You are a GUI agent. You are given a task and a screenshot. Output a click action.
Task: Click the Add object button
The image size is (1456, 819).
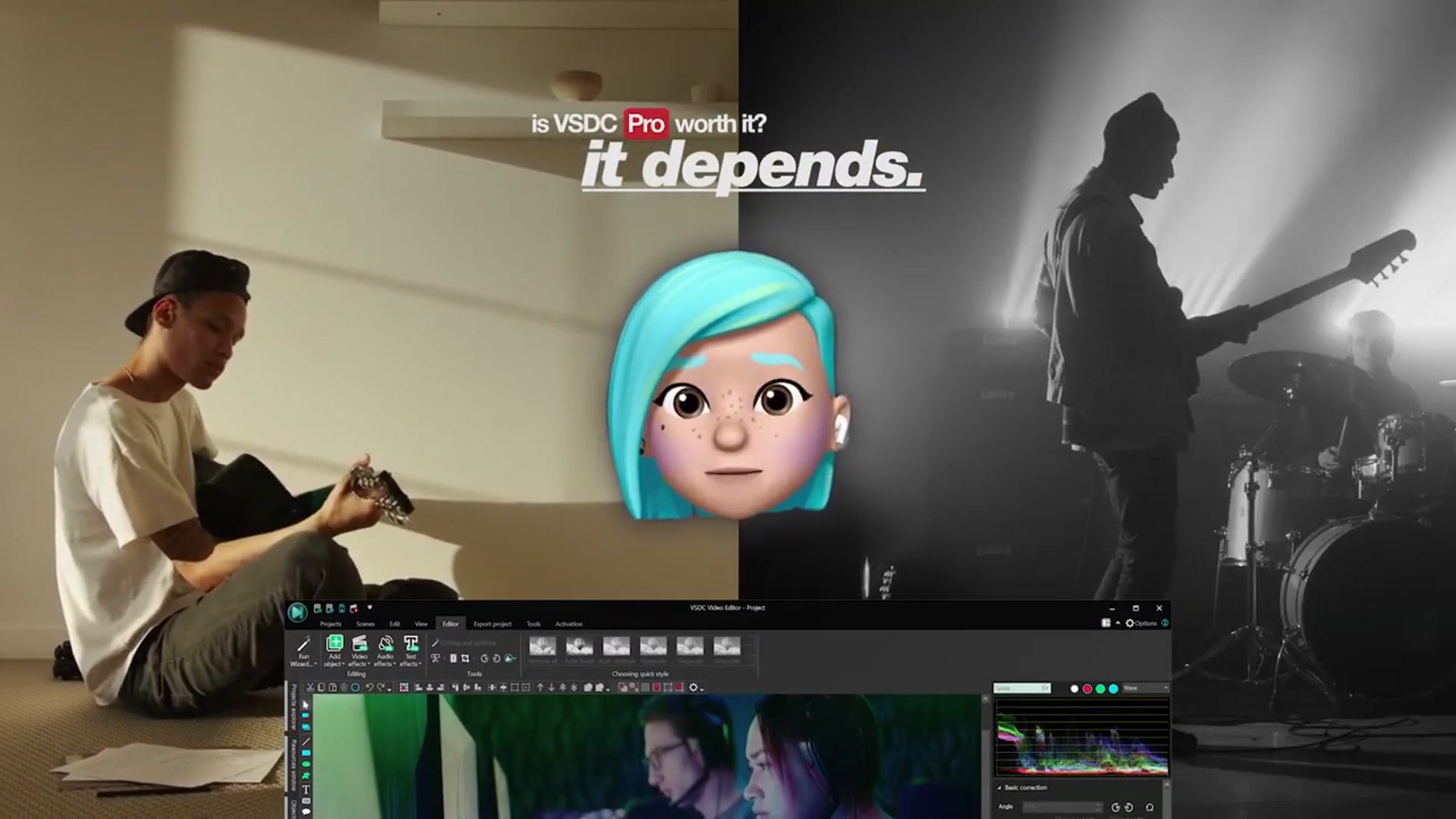[334, 651]
